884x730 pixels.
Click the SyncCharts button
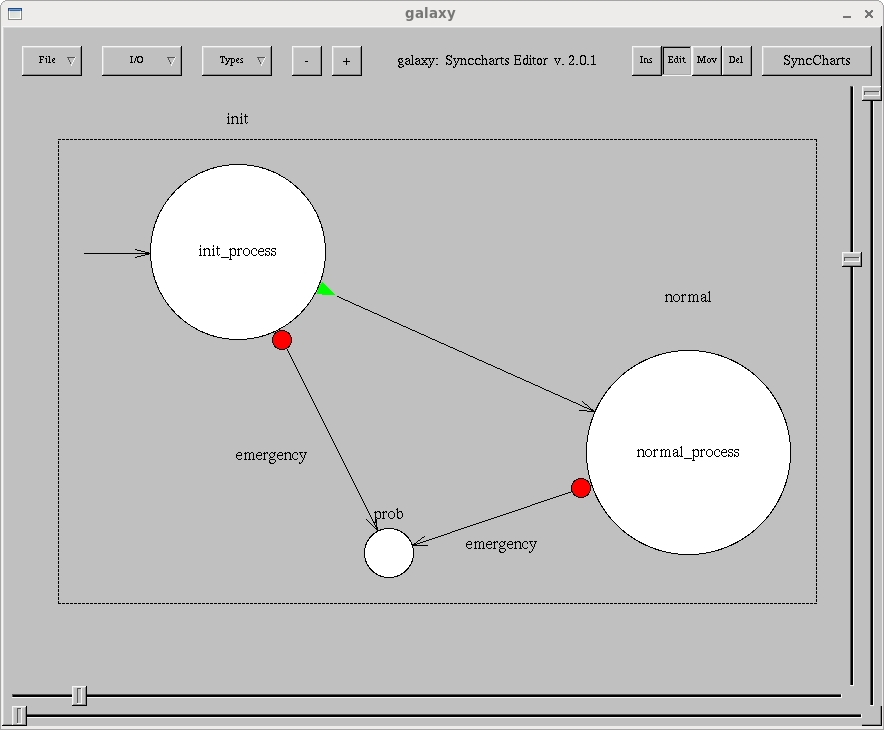click(816, 60)
